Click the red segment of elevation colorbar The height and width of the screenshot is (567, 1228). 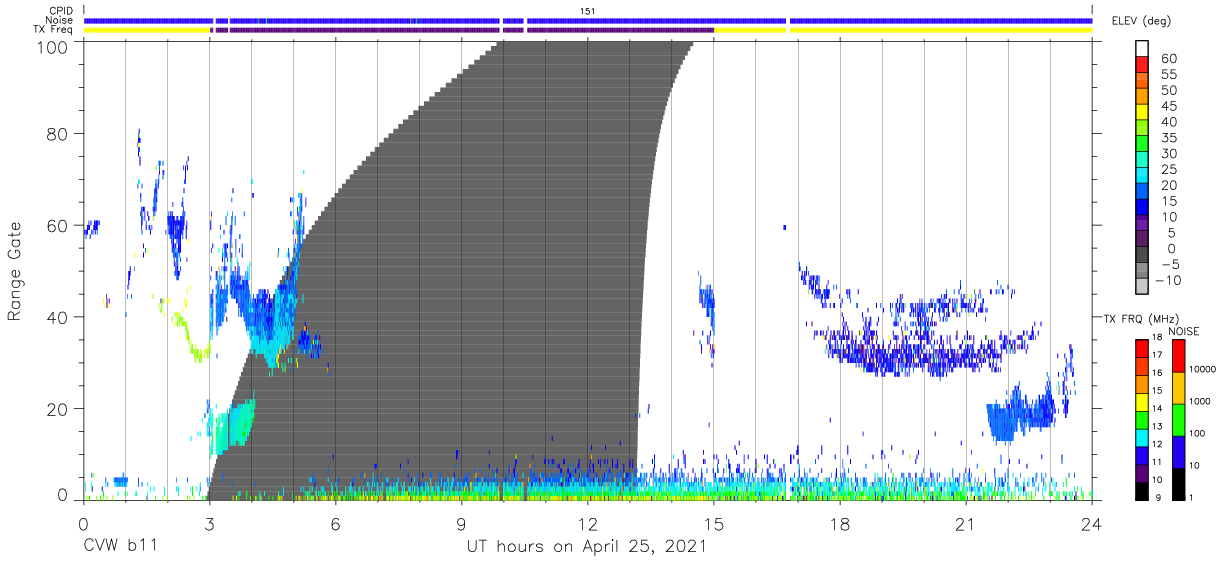tap(1141, 64)
